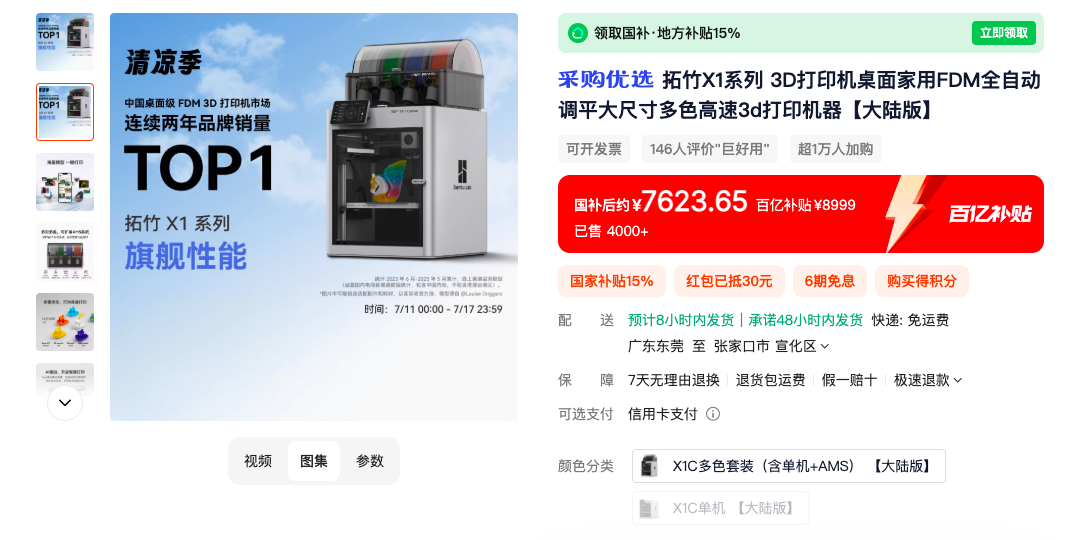Open the 146人评价"巨好用" reviews link

710,149
